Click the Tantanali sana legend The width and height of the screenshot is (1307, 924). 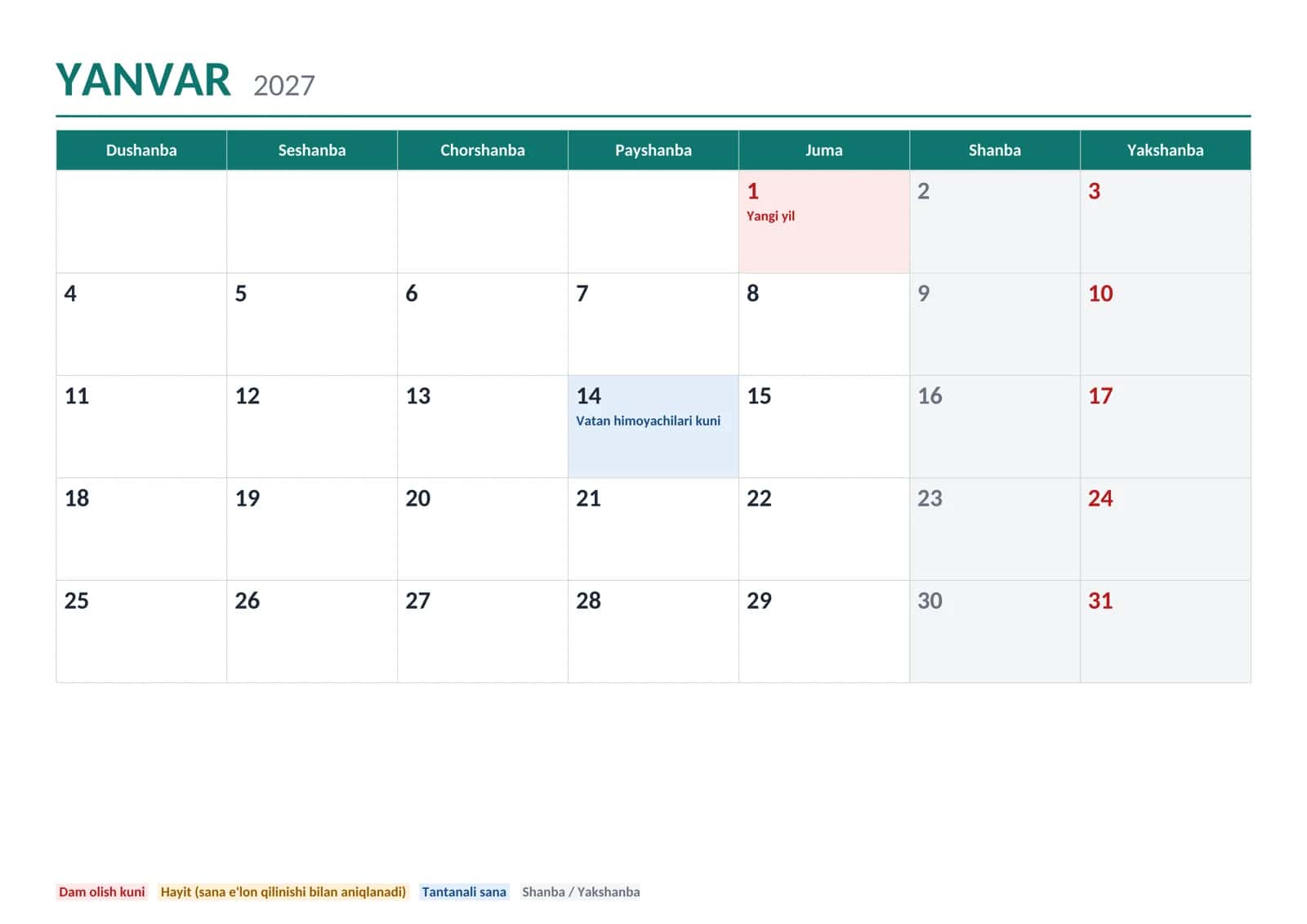pyautogui.click(x=464, y=892)
